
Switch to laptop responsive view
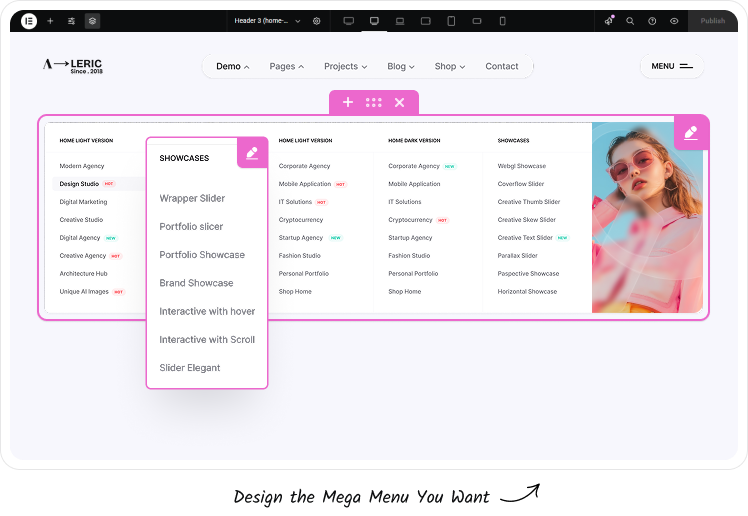(x=400, y=20)
